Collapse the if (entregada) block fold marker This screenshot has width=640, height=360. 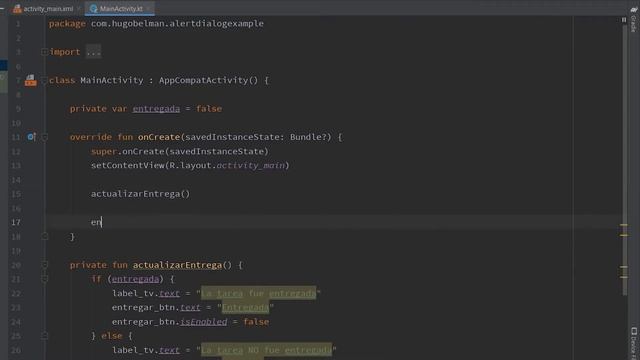click(44, 279)
